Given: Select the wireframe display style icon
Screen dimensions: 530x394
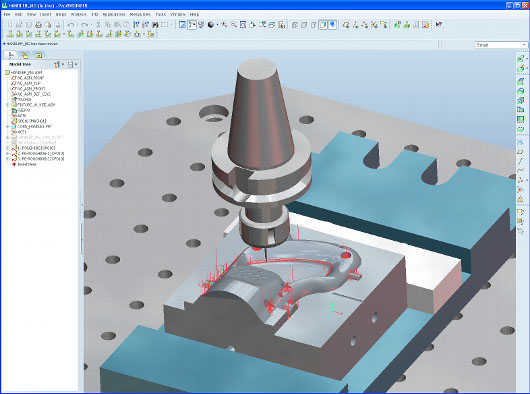Looking at the screenshot, I should (x=294, y=25).
